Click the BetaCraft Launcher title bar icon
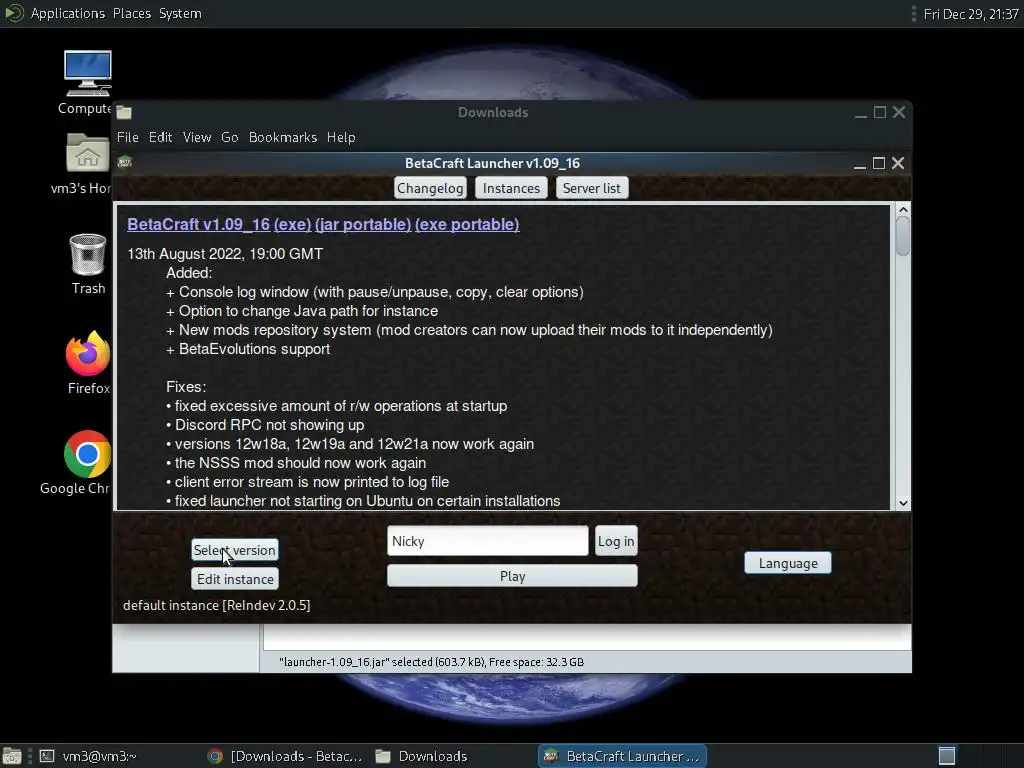The height and width of the screenshot is (768, 1024). (125, 162)
